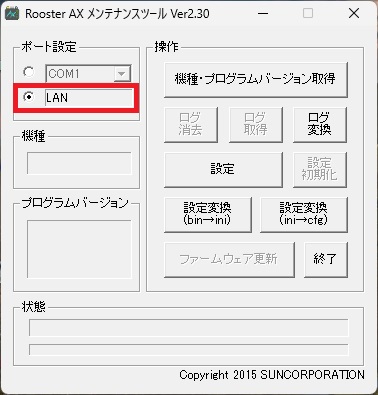The height and width of the screenshot is (395, 378).
Task: Click the upper 状態 status text field
Action: [189, 328]
